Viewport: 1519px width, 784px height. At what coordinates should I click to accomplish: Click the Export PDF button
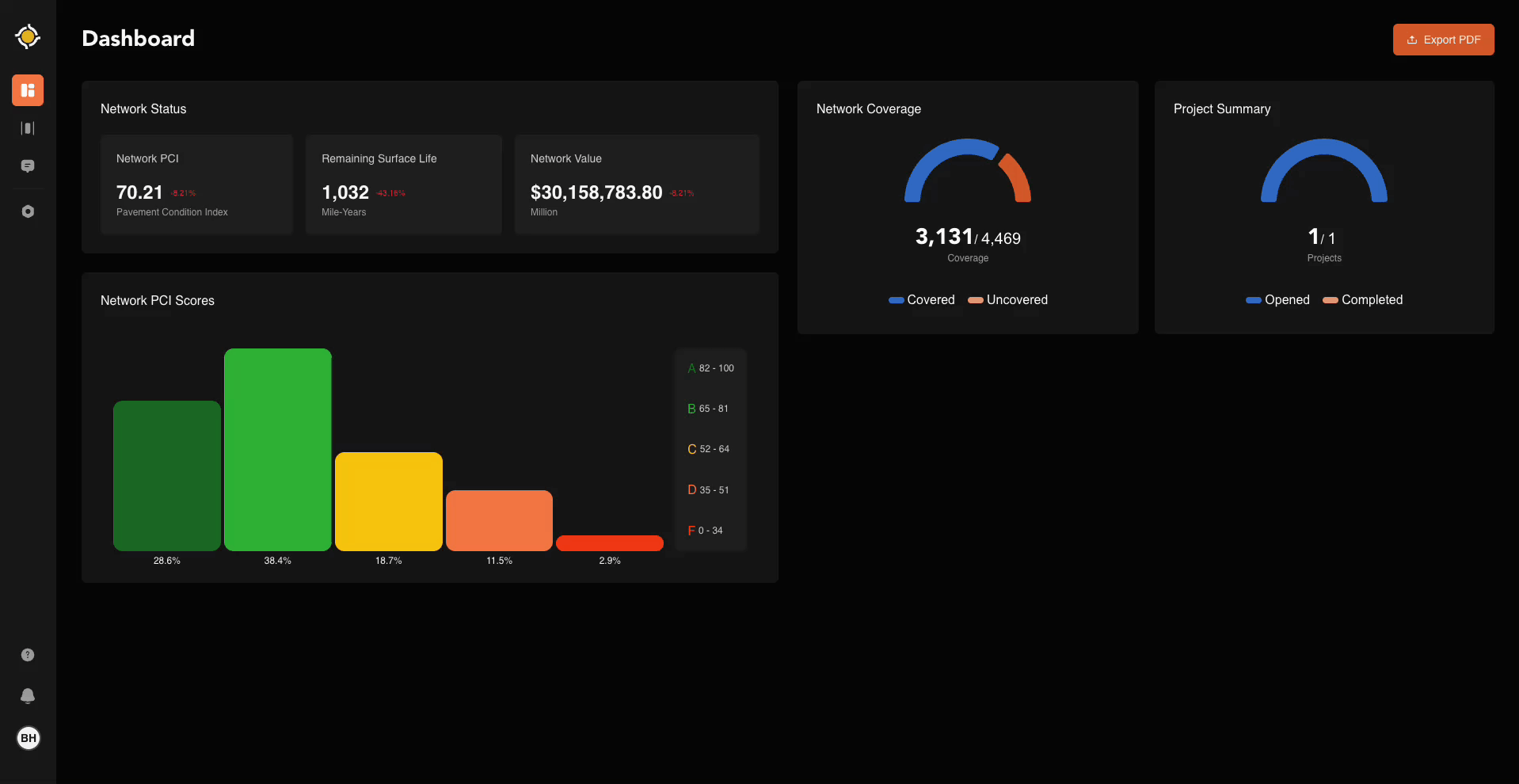[1443, 40]
